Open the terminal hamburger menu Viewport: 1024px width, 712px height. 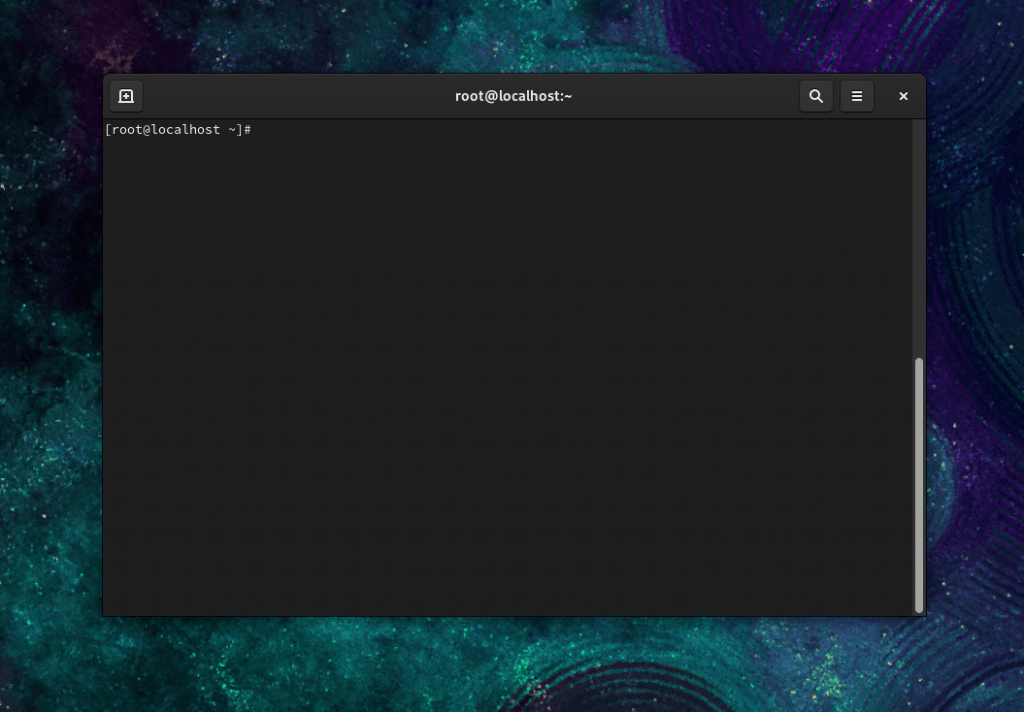(x=857, y=96)
